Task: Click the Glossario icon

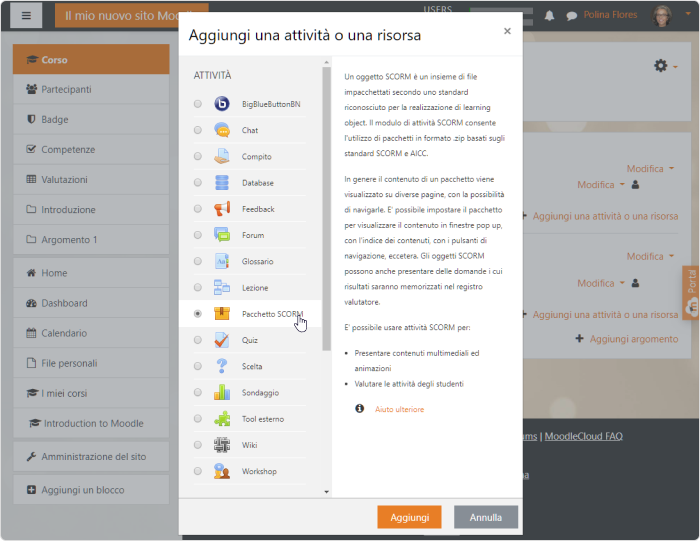Action: pos(222,261)
